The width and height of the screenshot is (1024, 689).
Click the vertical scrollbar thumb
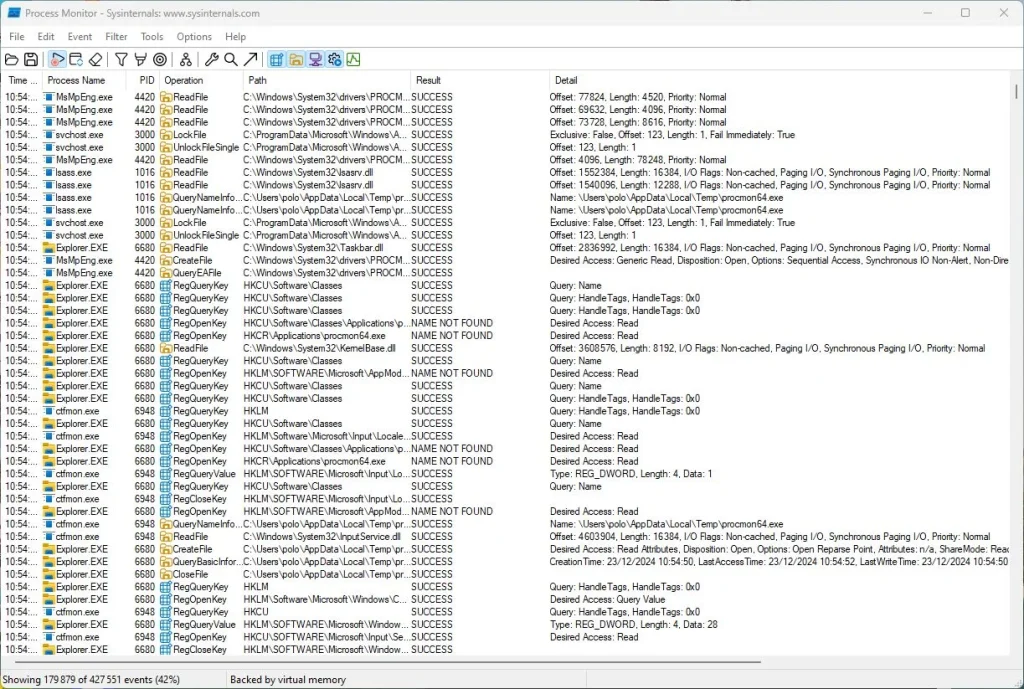(x=1016, y=91)
